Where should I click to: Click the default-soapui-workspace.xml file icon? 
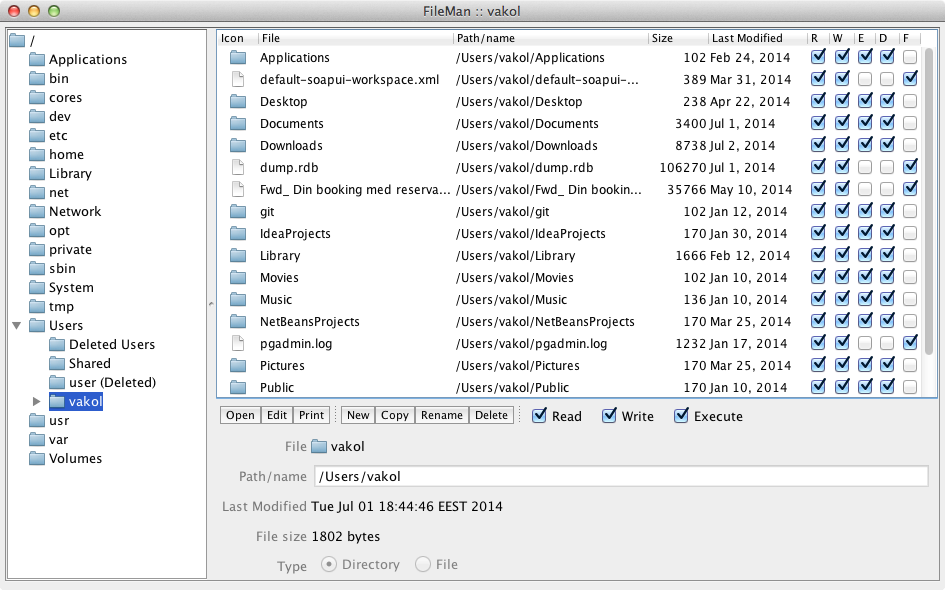(x=238, y=80)
